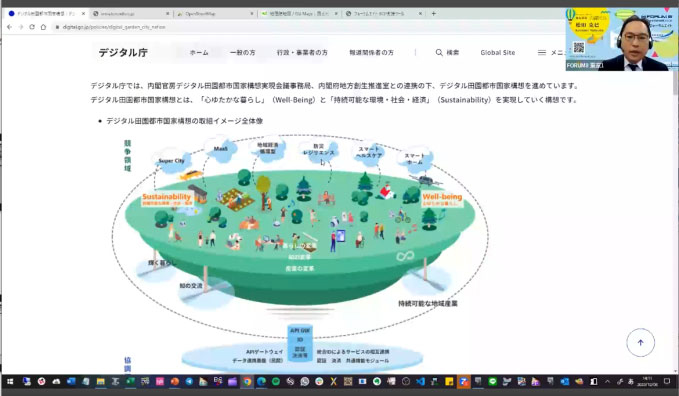Viewport: 679px width, 396px height.
Task: Open the ホーム navigation item
Action: tap(199, 52)
